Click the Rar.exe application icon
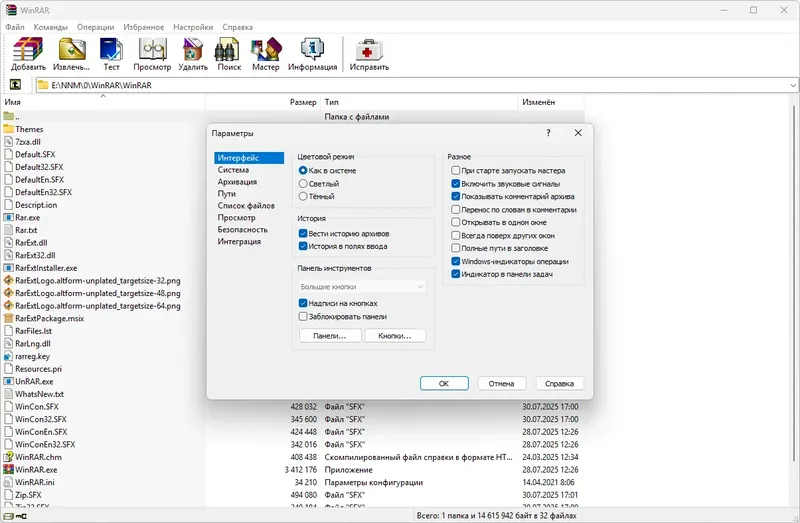Viewport: 800px width, 523px height. pos(8,217)
